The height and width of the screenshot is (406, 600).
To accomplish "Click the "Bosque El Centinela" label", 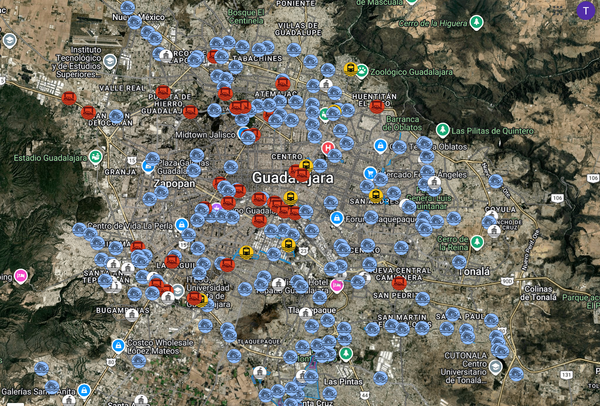I will 246,16.
